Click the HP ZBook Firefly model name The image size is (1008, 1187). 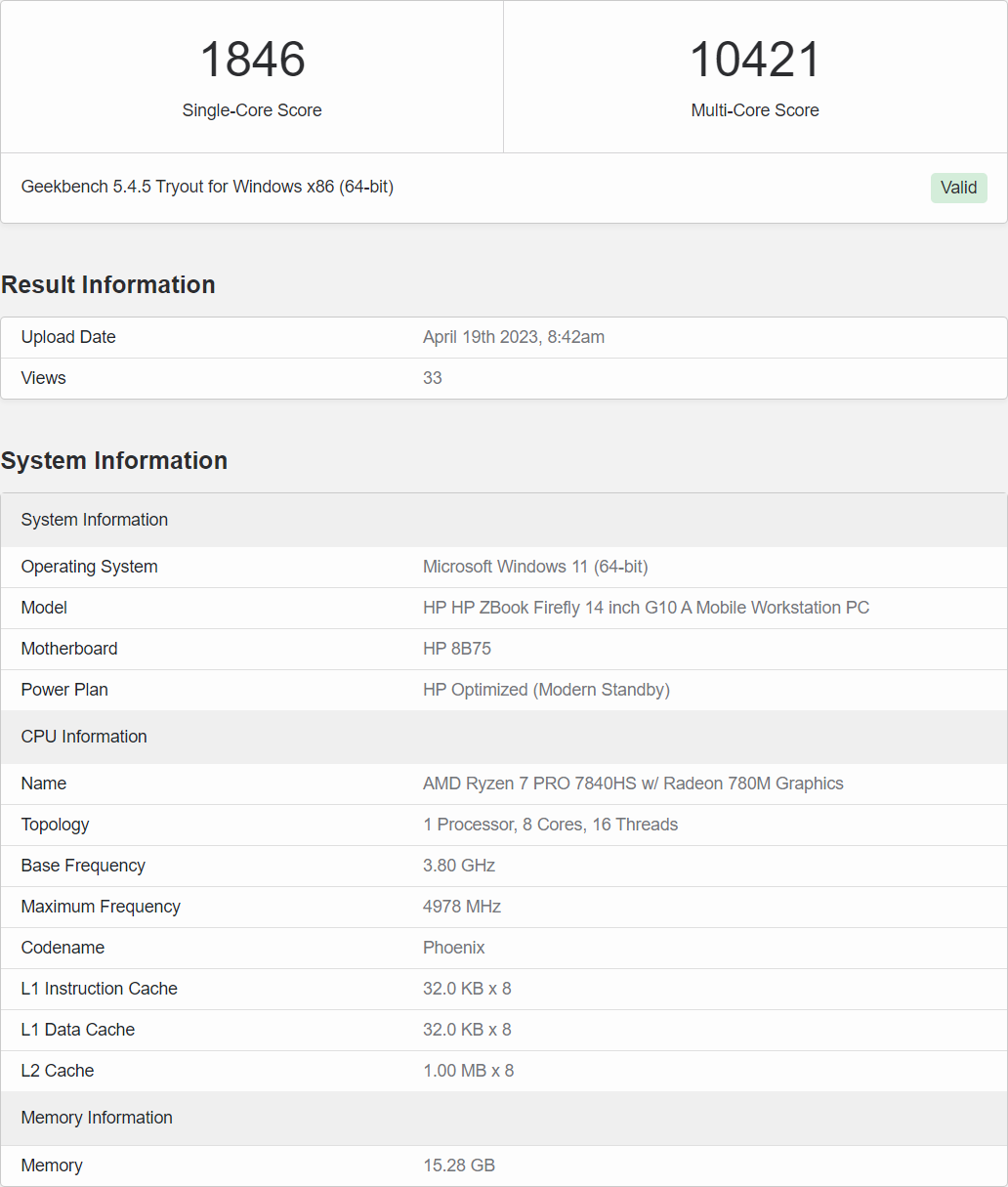pos(646,608)
